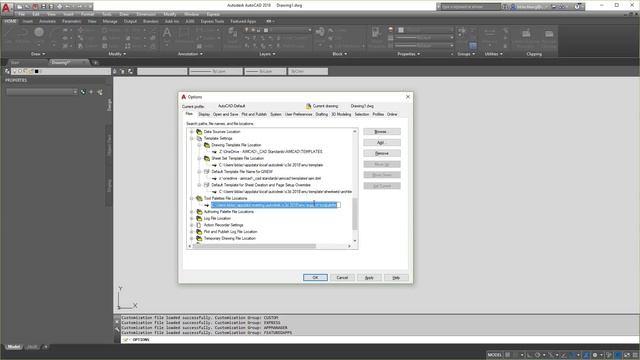The width and height of the screenshot is (640, 360).
Task: Click the Circle tool icon in Draw panel
Action: [39, 32]
